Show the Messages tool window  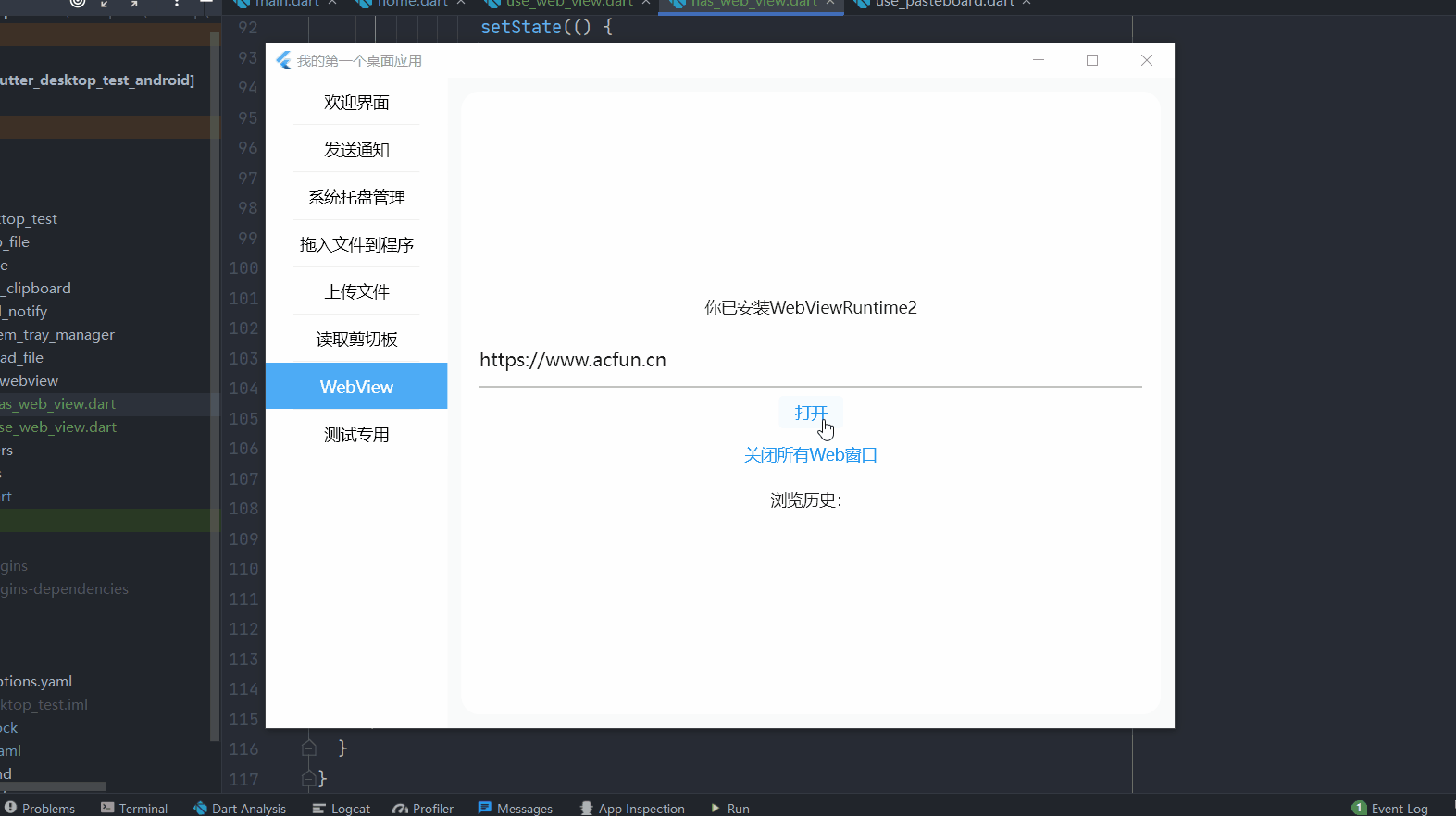coord(516,808)
